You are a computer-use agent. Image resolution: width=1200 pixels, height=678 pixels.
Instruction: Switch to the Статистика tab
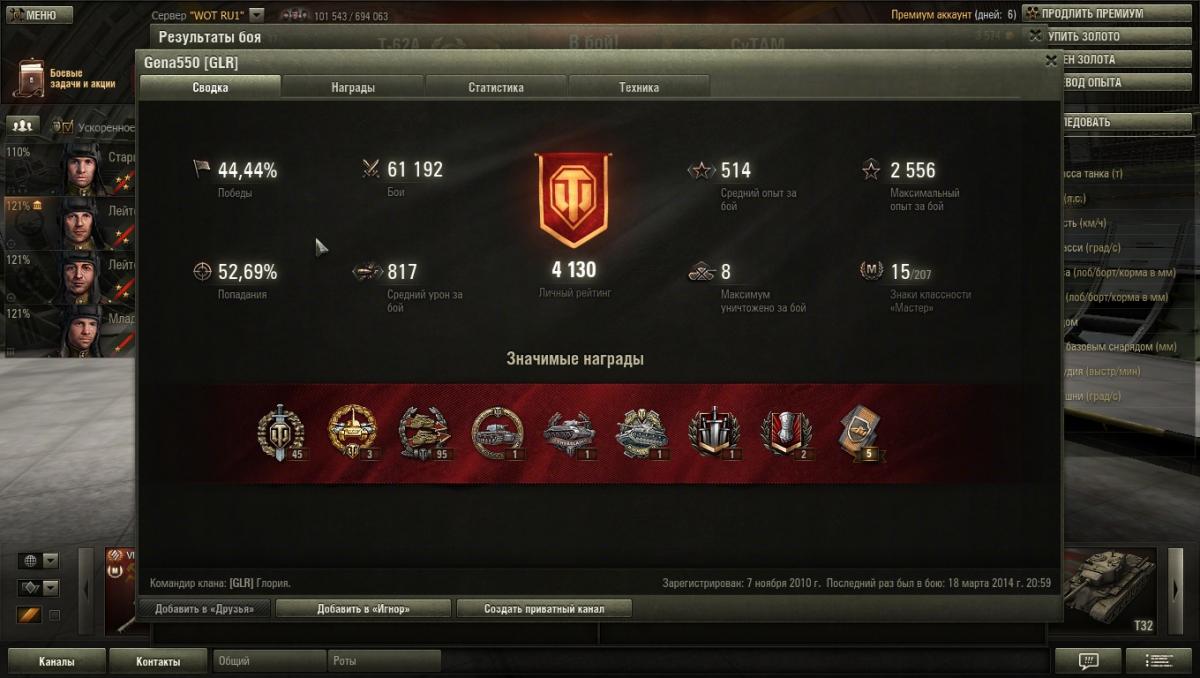point(496,87)
